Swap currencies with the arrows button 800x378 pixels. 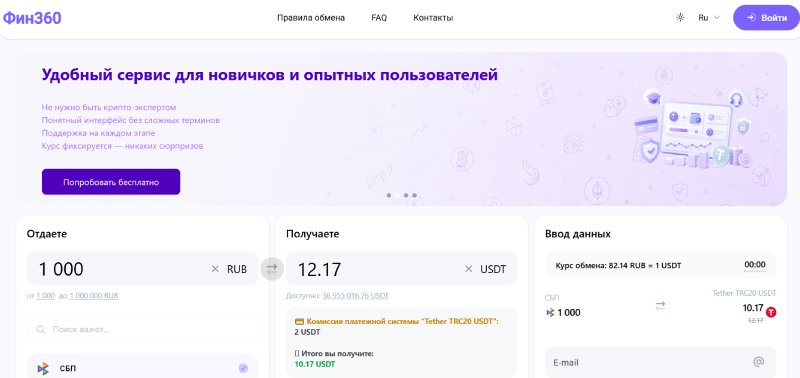[272, 268]
